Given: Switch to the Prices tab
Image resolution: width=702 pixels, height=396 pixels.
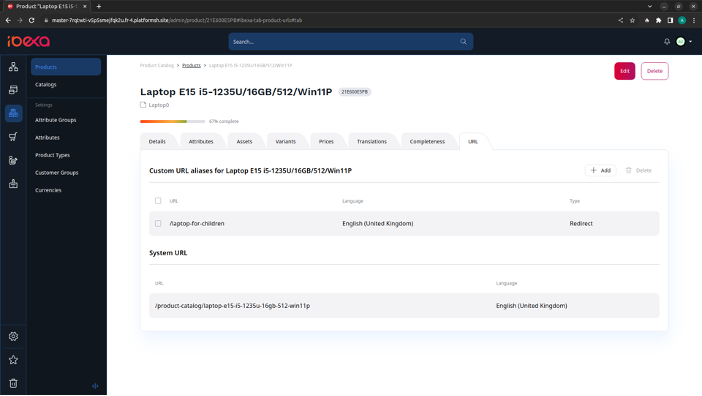Looking at the screenshot, I should (326, 141).
